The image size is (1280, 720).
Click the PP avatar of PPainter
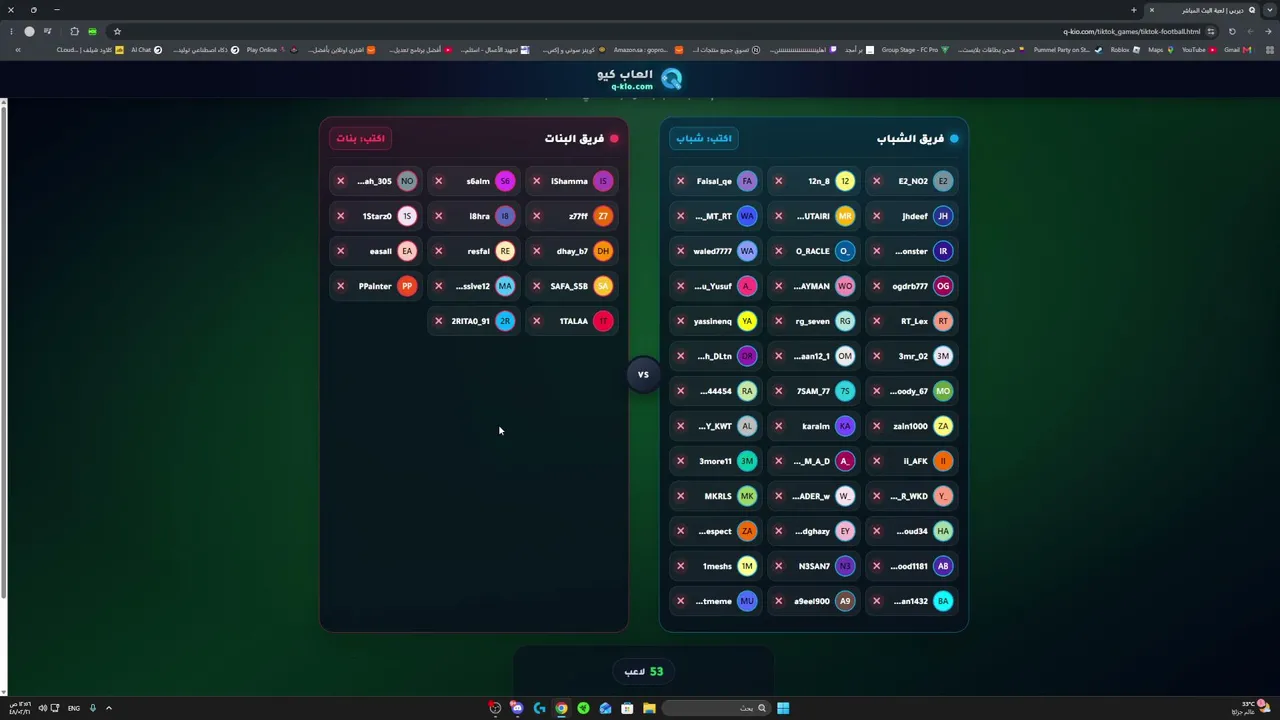[x=407, y=286]
